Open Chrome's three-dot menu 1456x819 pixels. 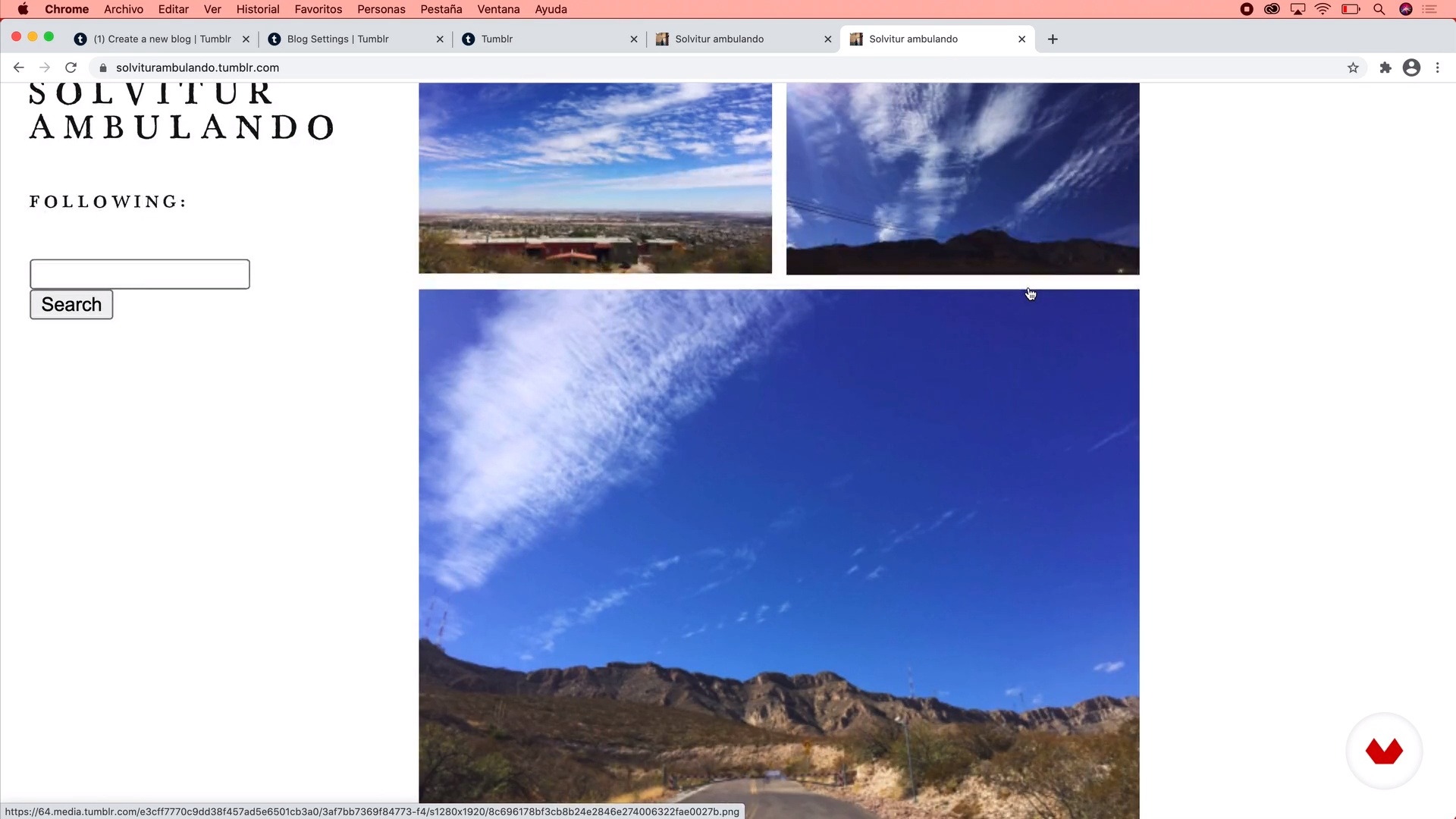1438,67
